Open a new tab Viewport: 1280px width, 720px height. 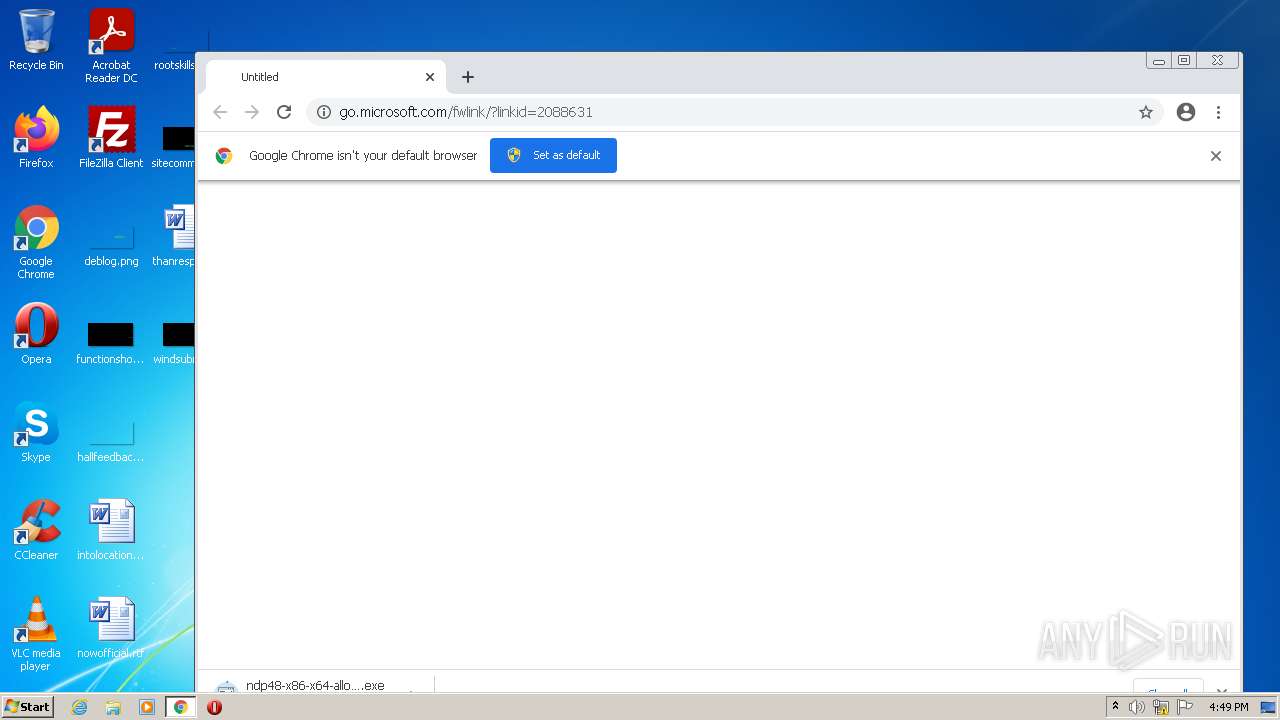point(467,77)
